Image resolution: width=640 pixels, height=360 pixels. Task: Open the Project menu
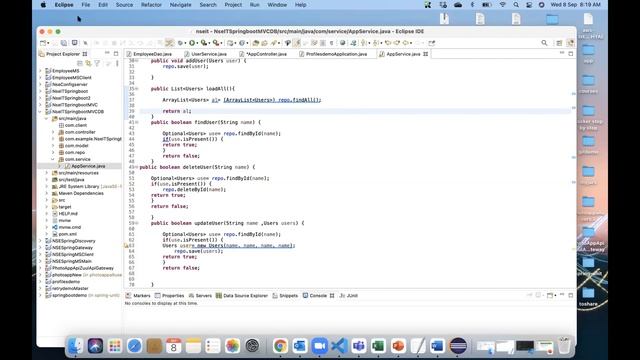(233, 5)
